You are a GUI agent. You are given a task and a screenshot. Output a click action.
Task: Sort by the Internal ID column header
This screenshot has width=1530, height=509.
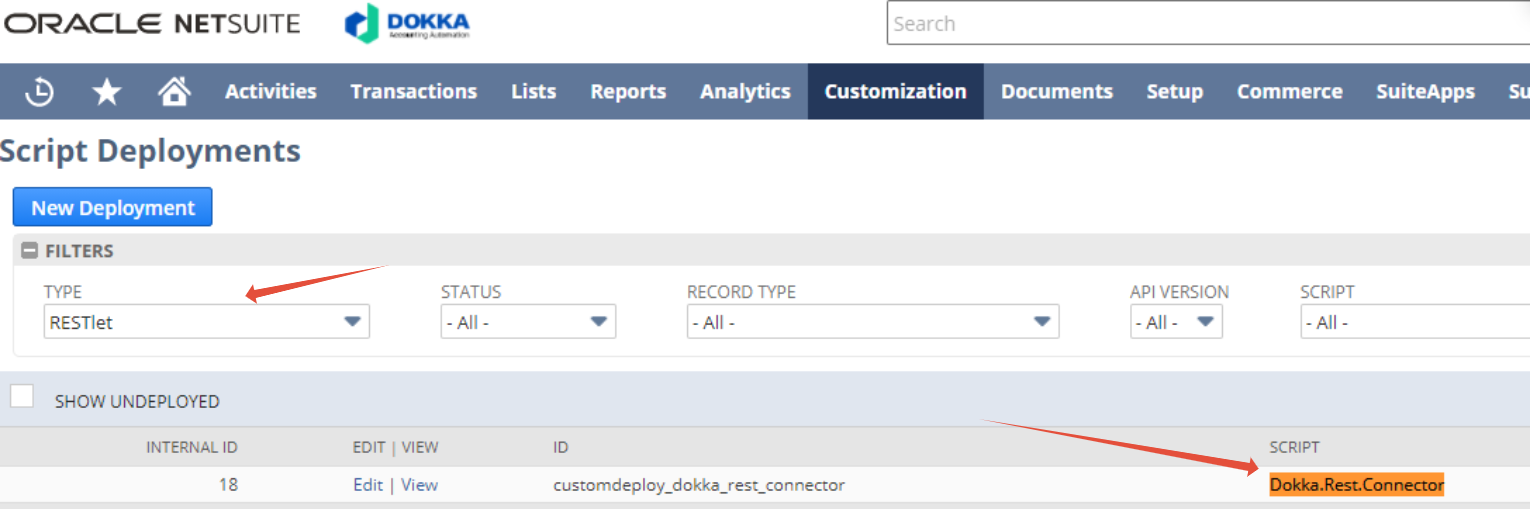192,447
